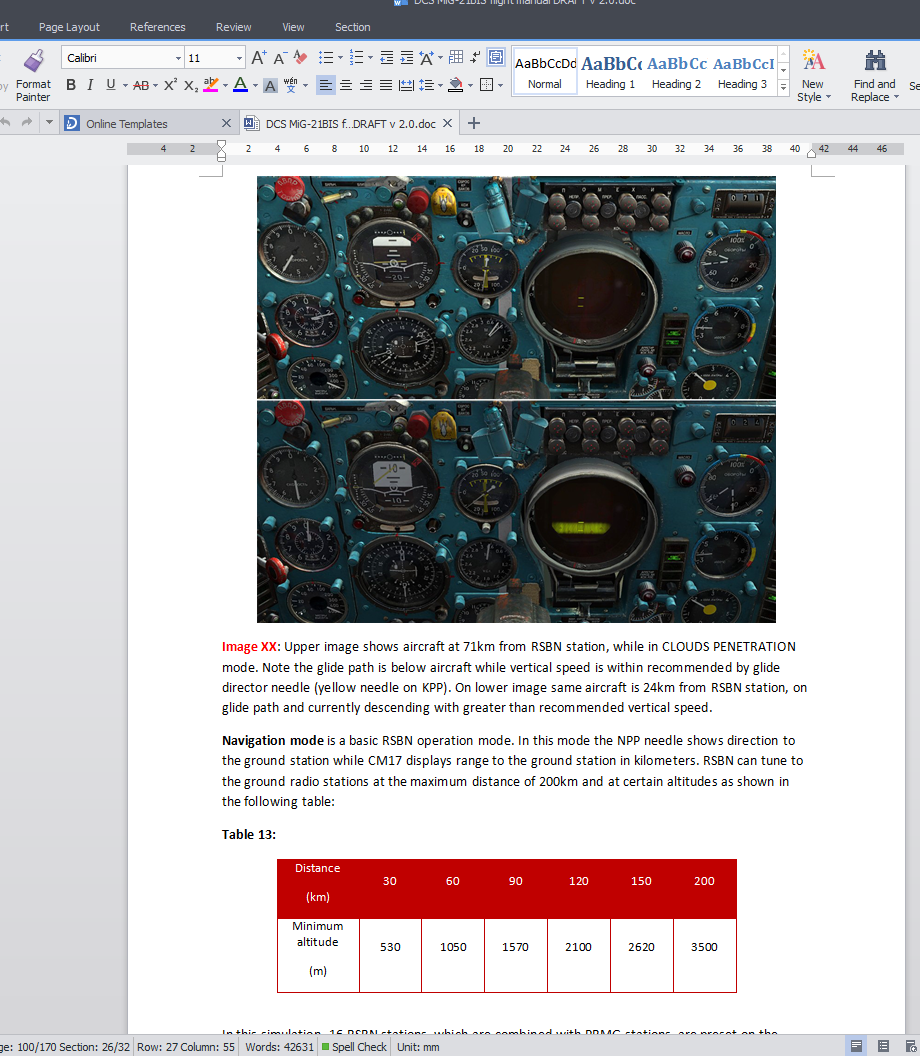Switch to the Online Templates tab
The height and width of the screenshot is (1056, 920).
click(x=127, y=124)
